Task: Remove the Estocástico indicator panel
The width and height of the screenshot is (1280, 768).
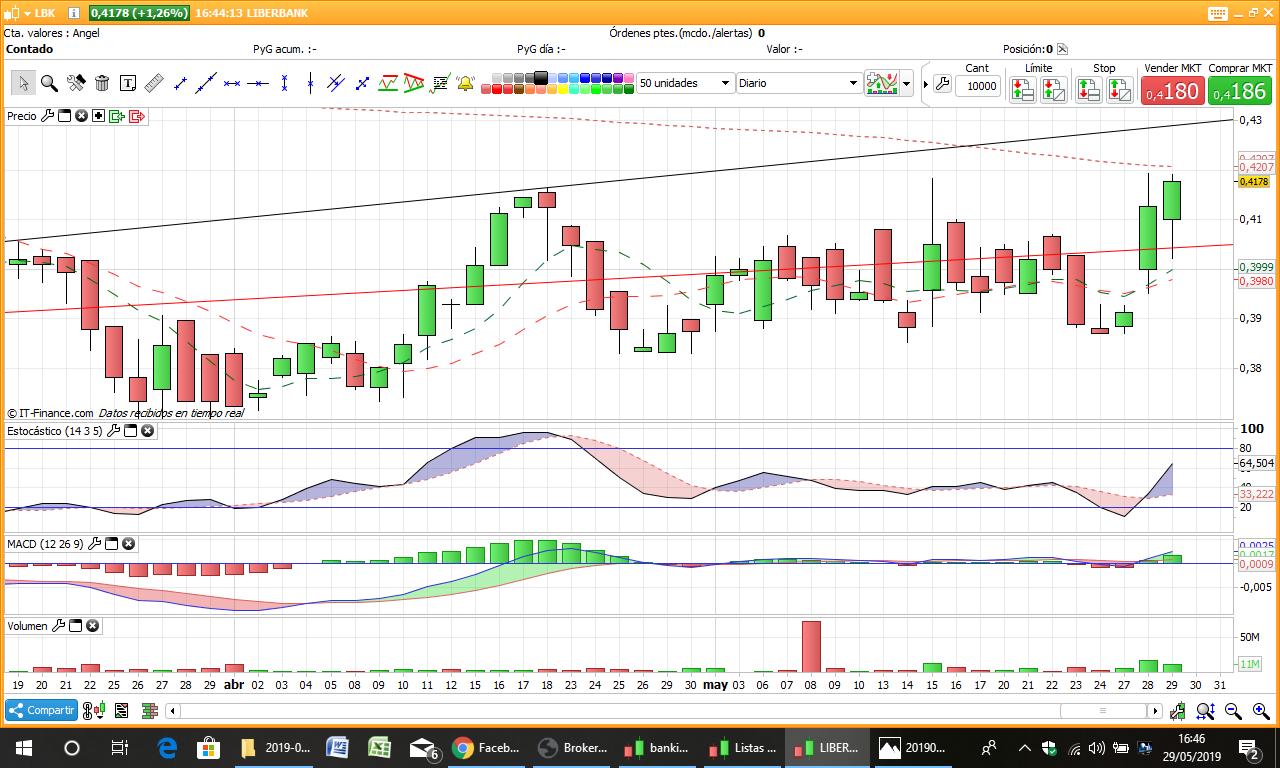Action: tap(147, 431)
